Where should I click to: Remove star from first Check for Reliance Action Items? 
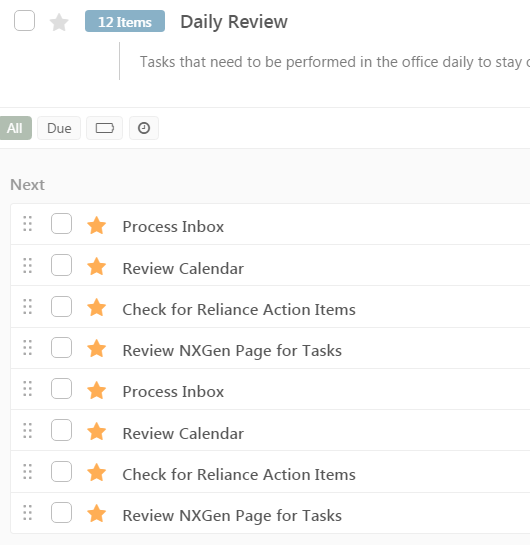pos(96,308)
